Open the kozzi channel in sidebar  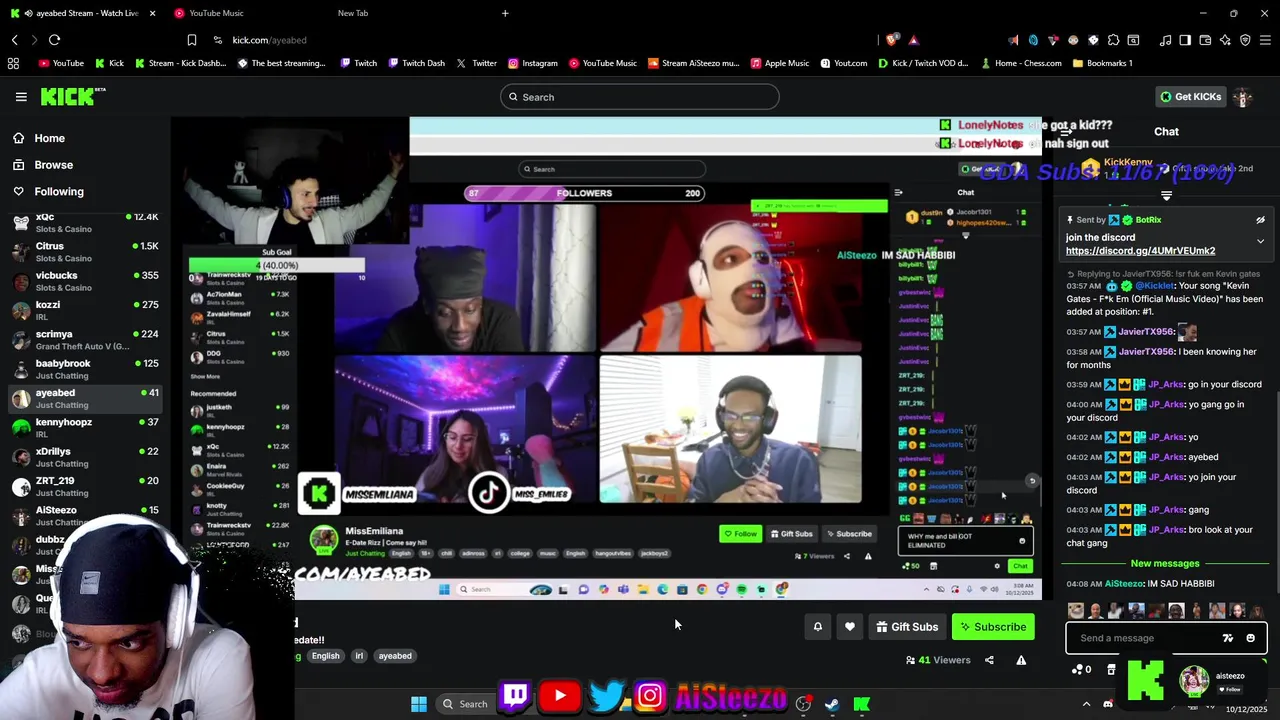click(85, 310)
